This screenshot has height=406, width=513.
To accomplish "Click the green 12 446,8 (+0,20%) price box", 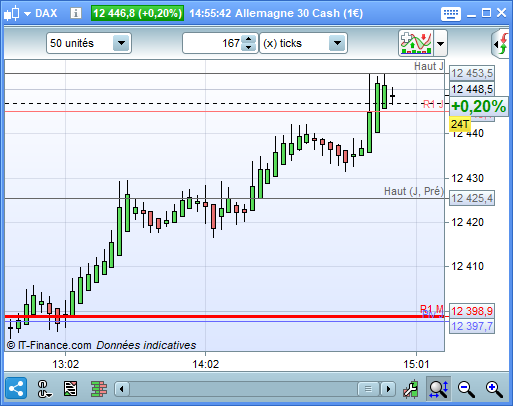I will tap(137, 13).
